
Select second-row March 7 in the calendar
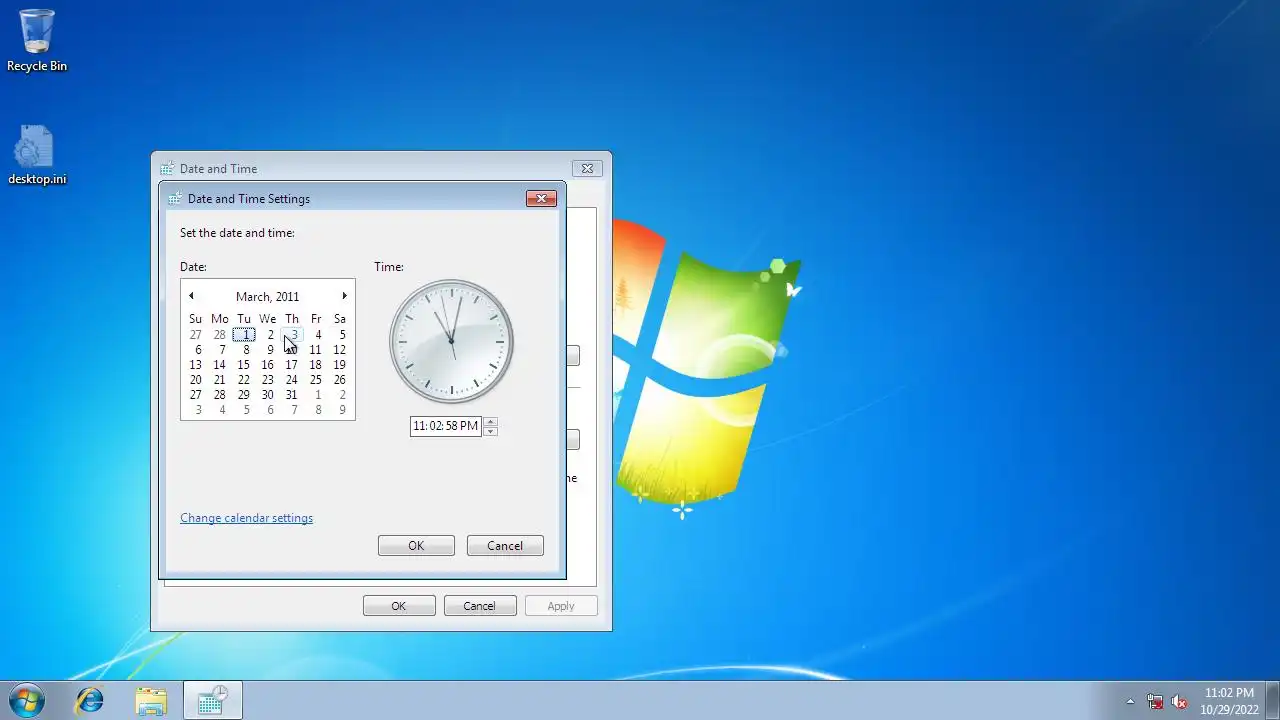point(220,350)
